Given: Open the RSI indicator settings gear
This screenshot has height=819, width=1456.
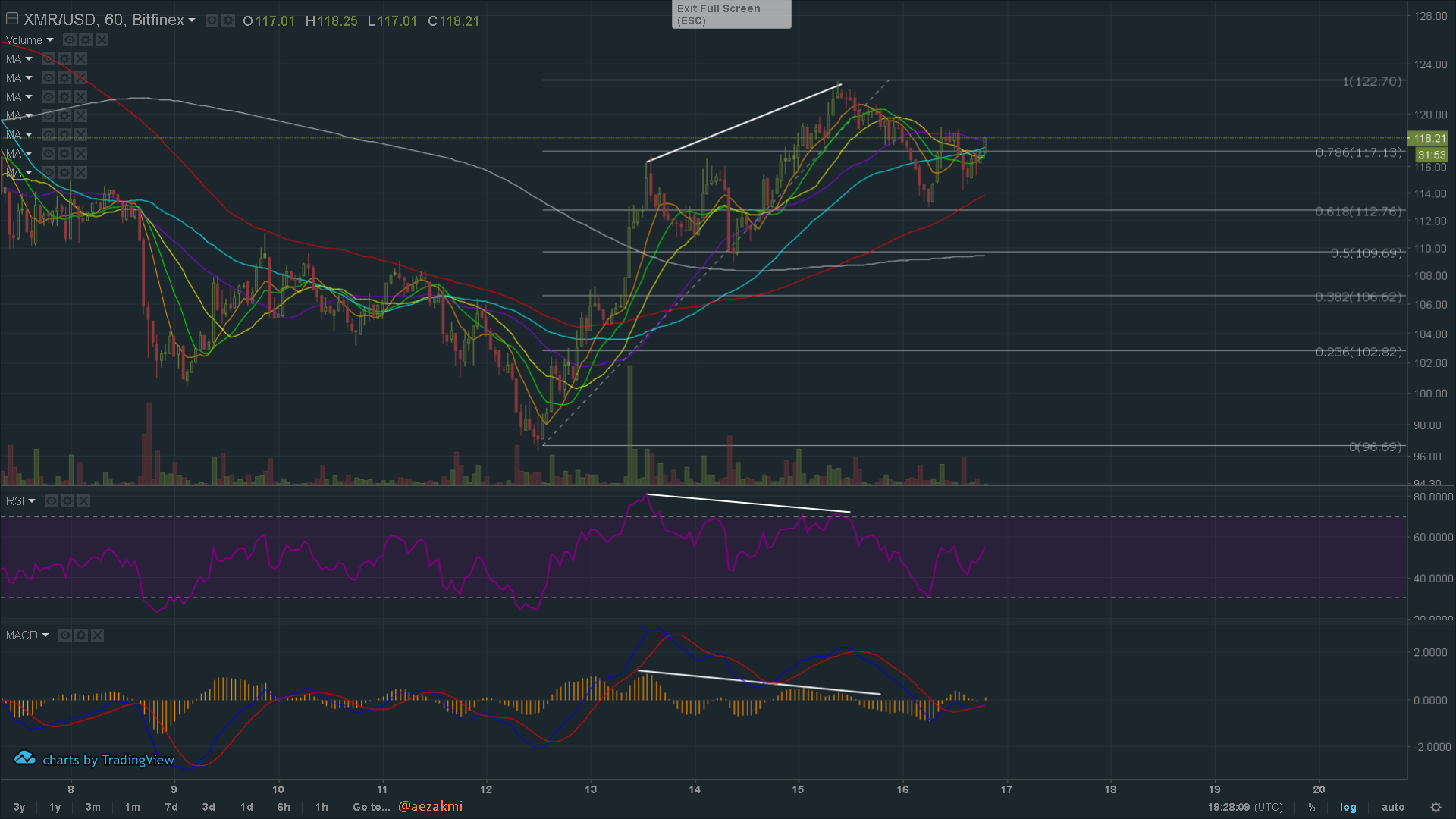Looking at the screenshot, I should click(x=67, y=501).
